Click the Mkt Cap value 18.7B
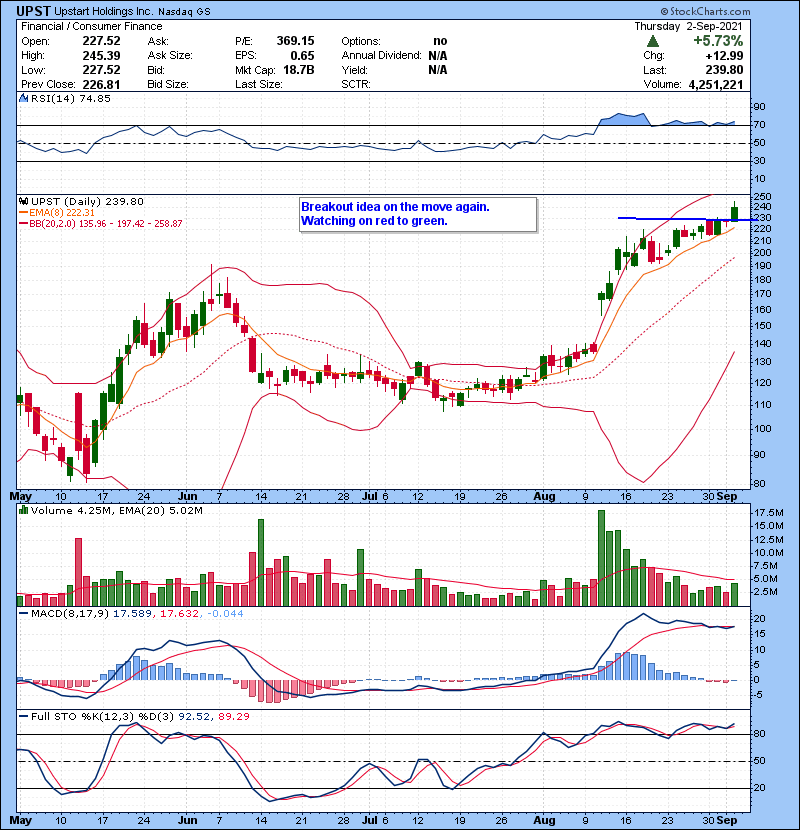The image size is (800, 830). (299, 70)
